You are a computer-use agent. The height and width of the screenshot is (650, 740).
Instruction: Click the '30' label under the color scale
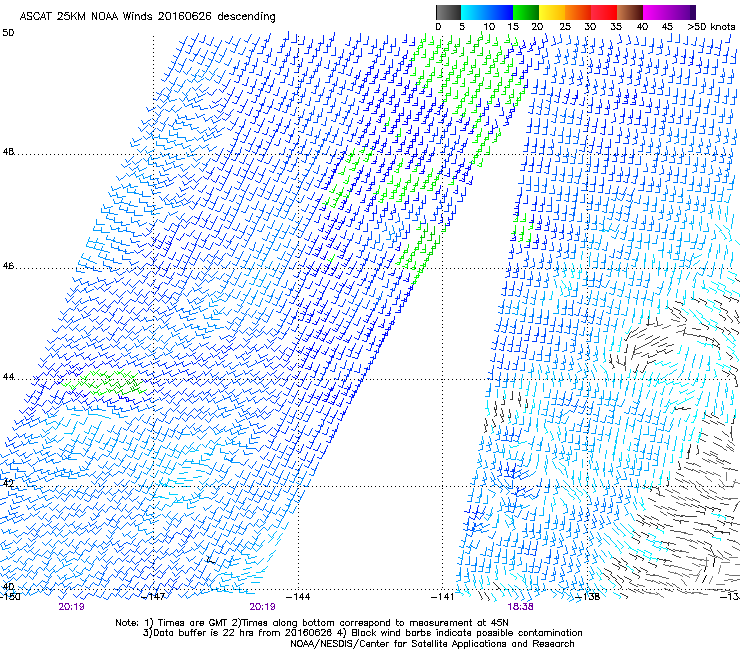590,27
